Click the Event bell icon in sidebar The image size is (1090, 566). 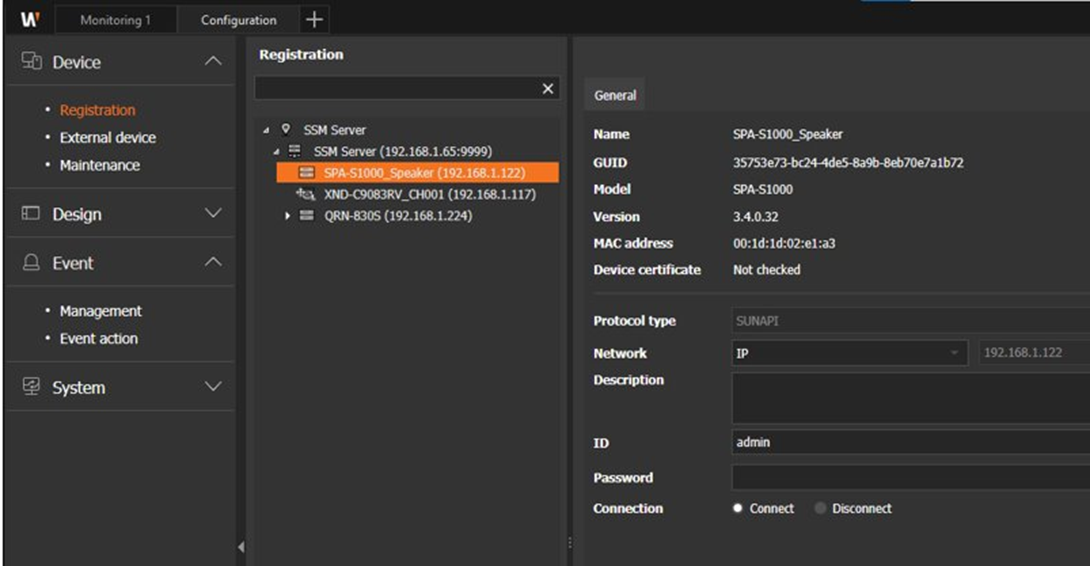point(31,263)
